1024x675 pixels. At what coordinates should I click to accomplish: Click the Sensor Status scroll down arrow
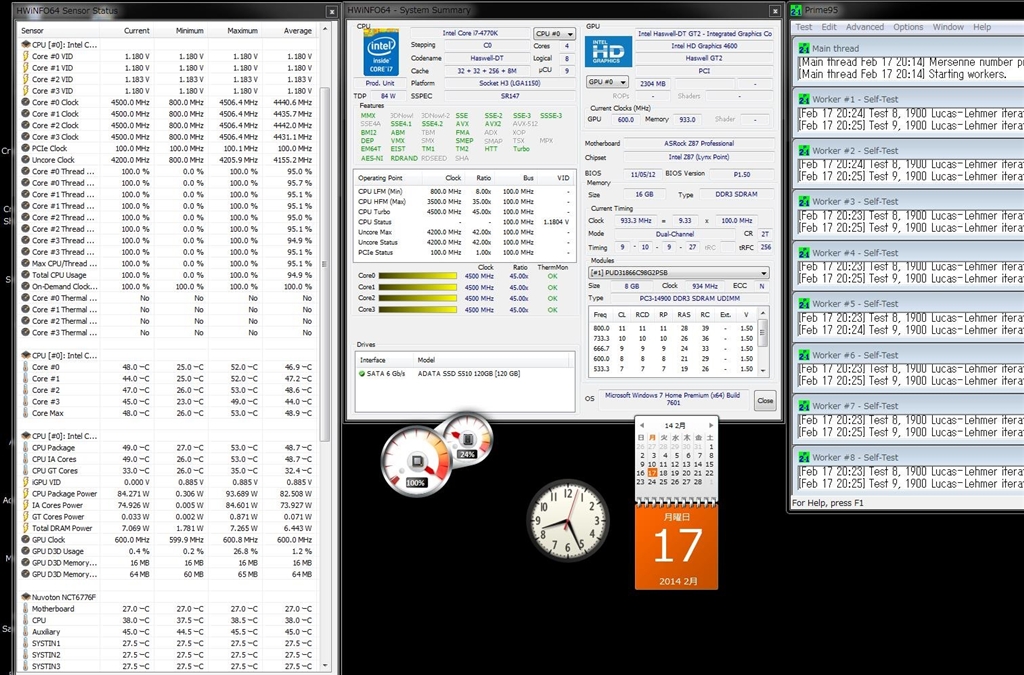tap(325, 666)
